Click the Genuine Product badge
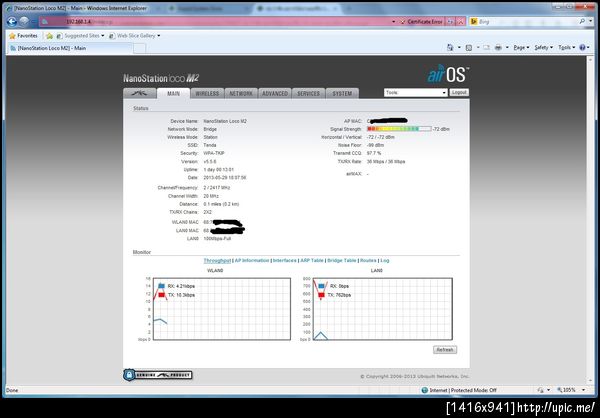 (x=158, y=375)
